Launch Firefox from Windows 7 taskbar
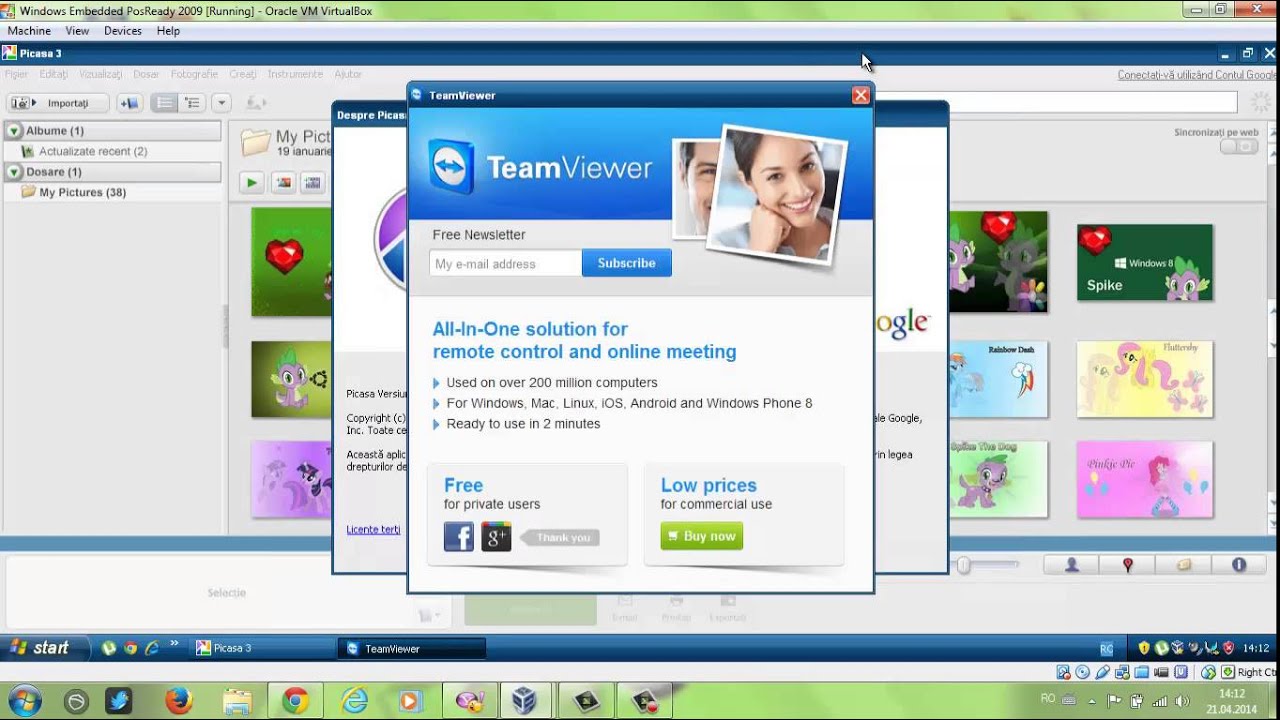 pyautogui.click(x=178, y=701)
